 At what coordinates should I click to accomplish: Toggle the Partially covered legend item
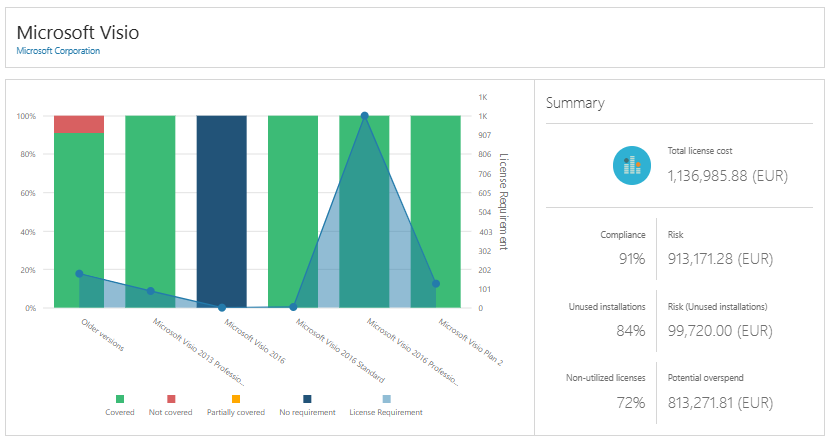(235, 412)
